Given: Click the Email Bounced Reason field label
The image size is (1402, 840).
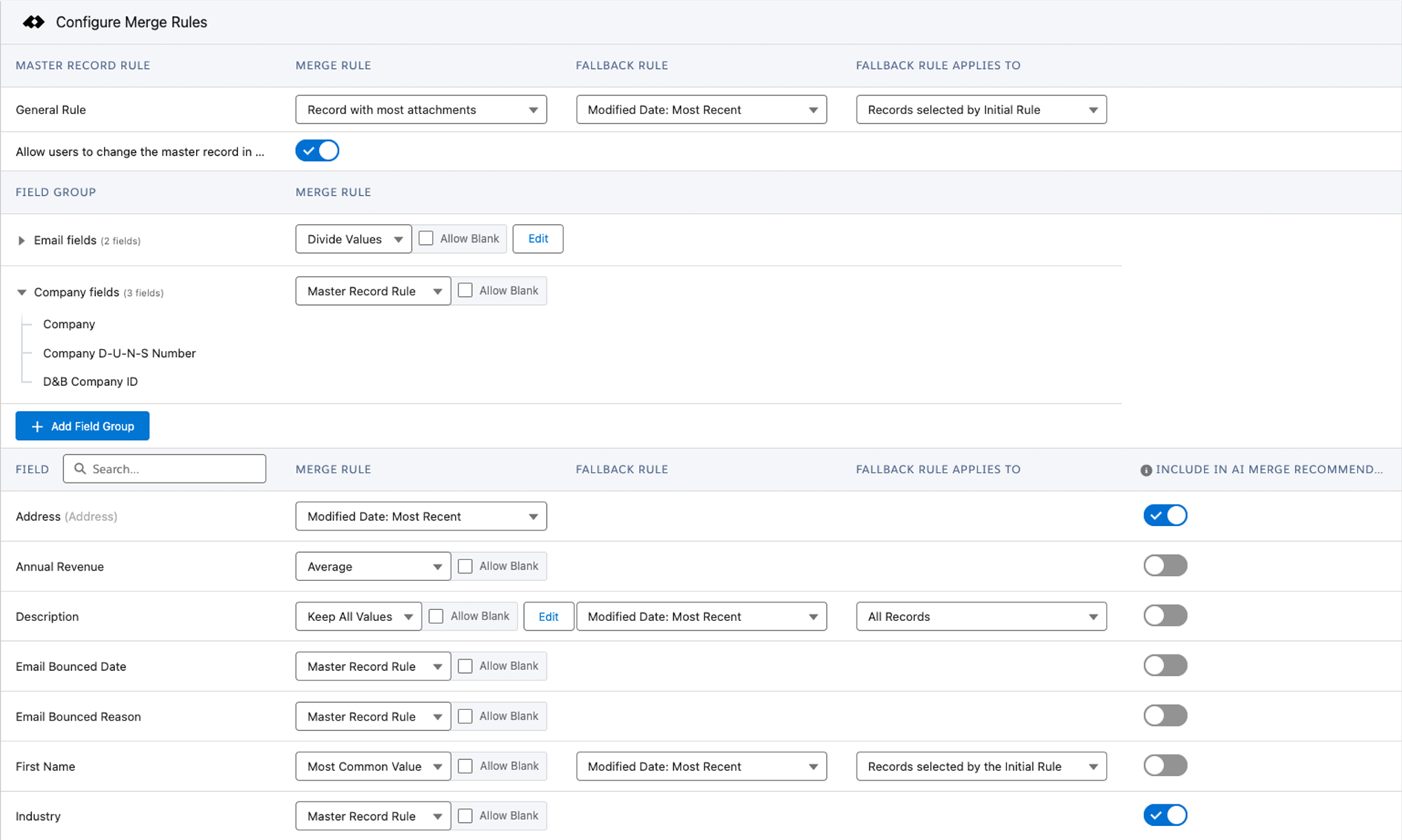Looking at the screenshot, I should click(78, 717).
